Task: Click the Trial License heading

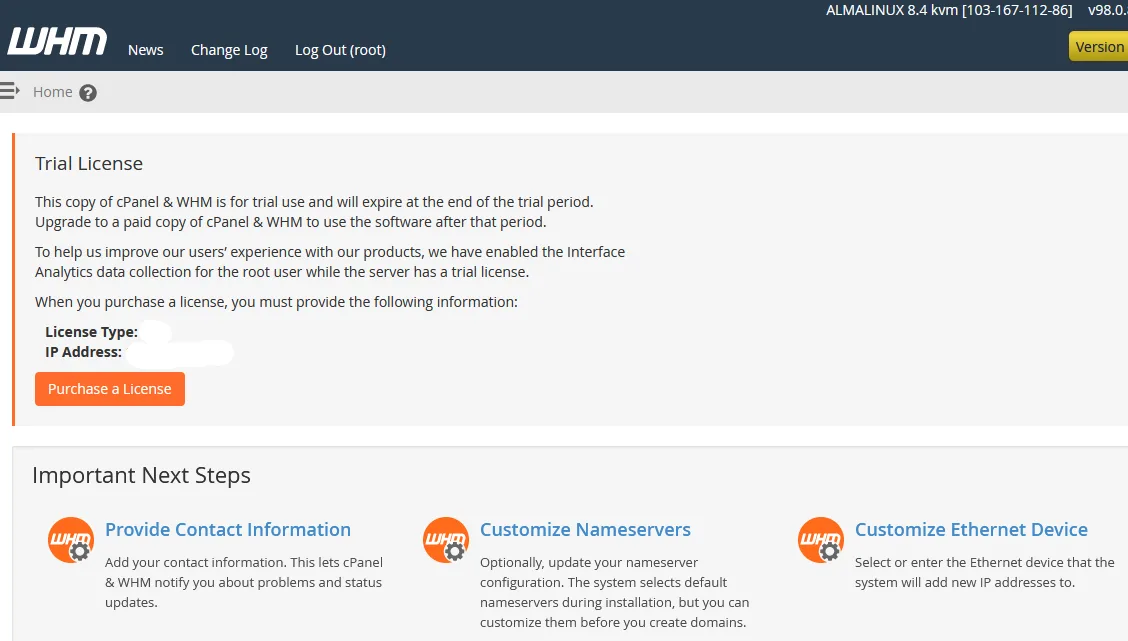Action: [88, 163]
